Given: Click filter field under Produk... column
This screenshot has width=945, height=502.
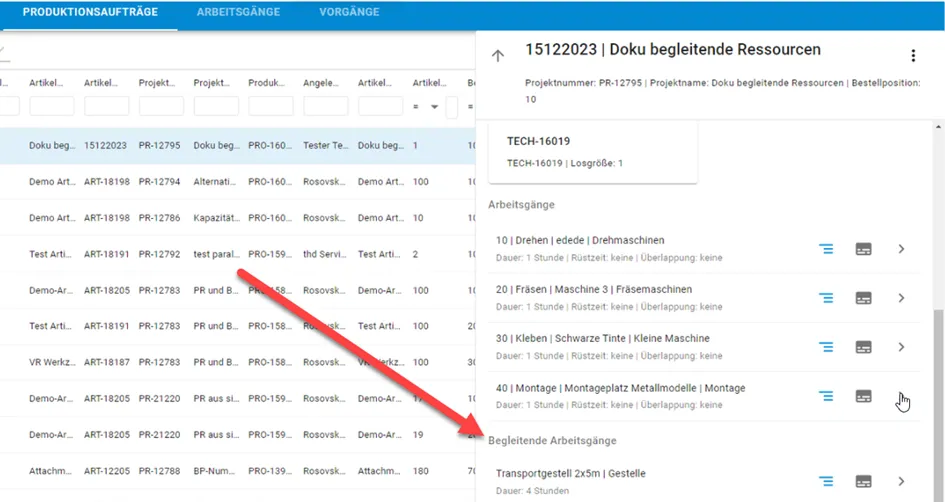Looking at the screenshot, I should [x=271, y=106].
